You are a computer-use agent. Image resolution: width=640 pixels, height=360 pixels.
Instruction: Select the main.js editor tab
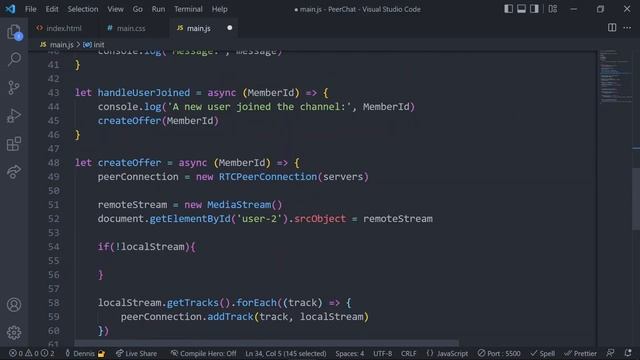click(199, 28)
